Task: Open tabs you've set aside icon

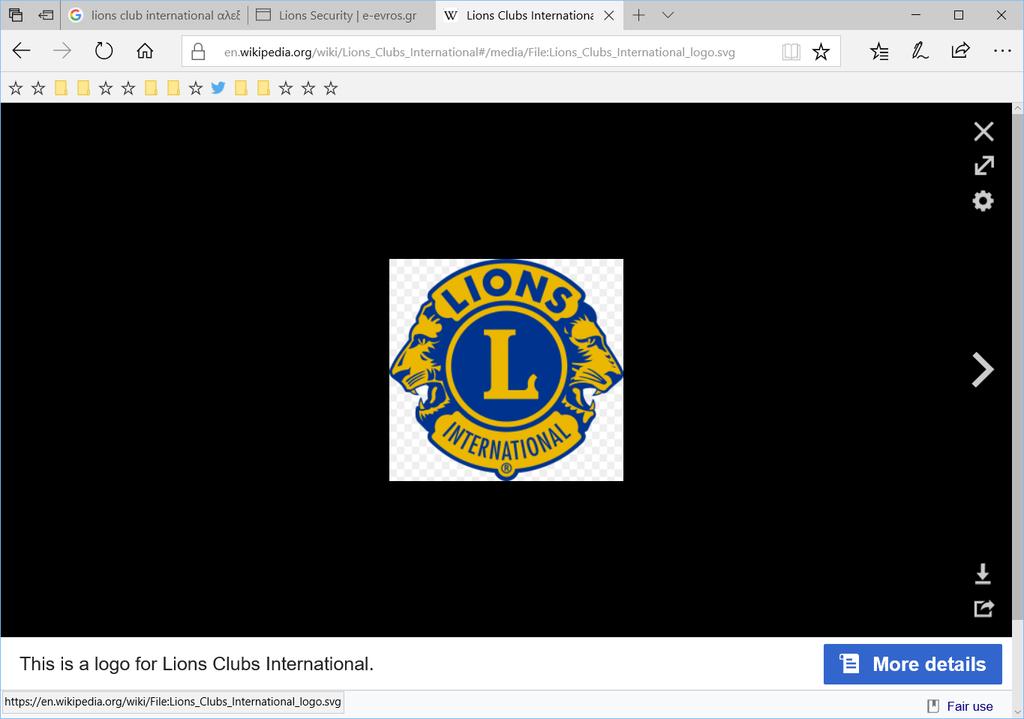Action: [x=15, y=15]
